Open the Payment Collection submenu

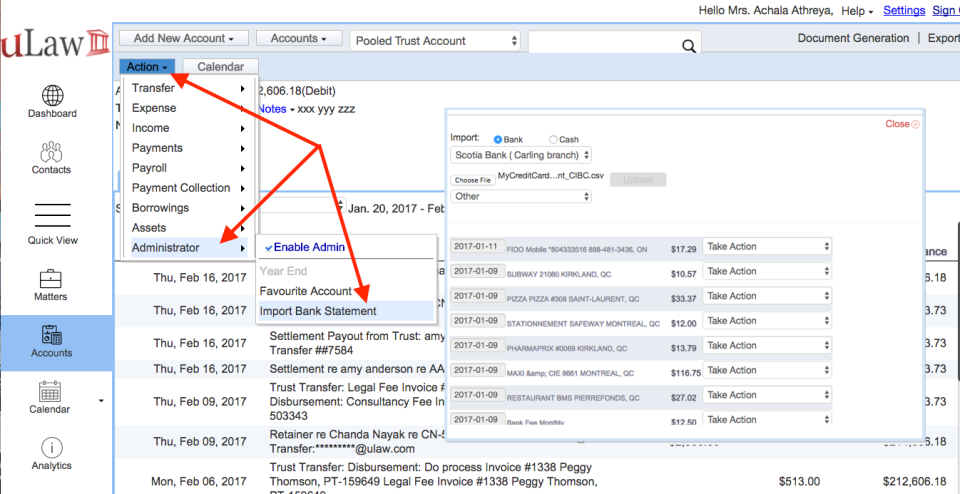pyautogui.click(x=189, y=188)
